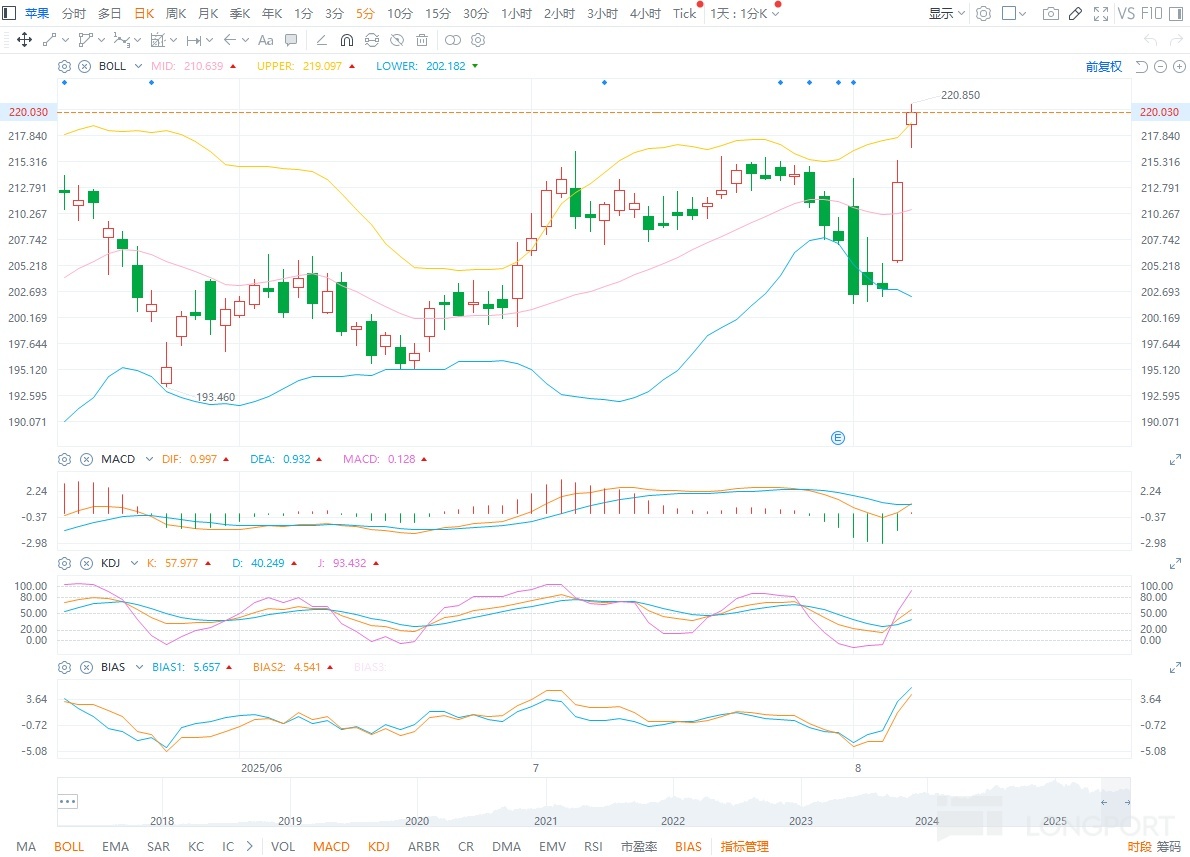Toggle off the MACD indicator in bottom bar

pyautogui.click(x=331, y=846)
